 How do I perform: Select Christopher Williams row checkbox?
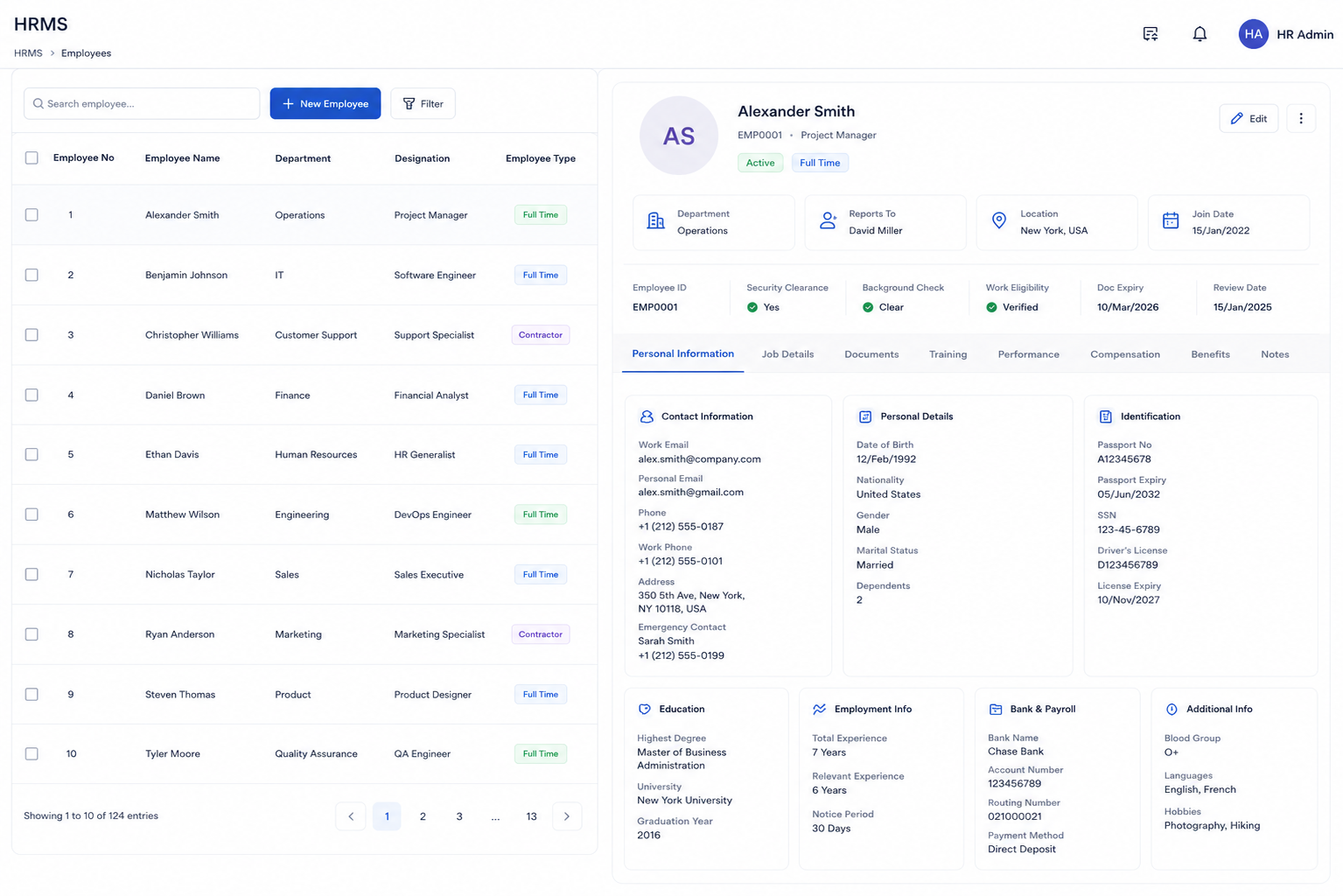tap(31, 335)
